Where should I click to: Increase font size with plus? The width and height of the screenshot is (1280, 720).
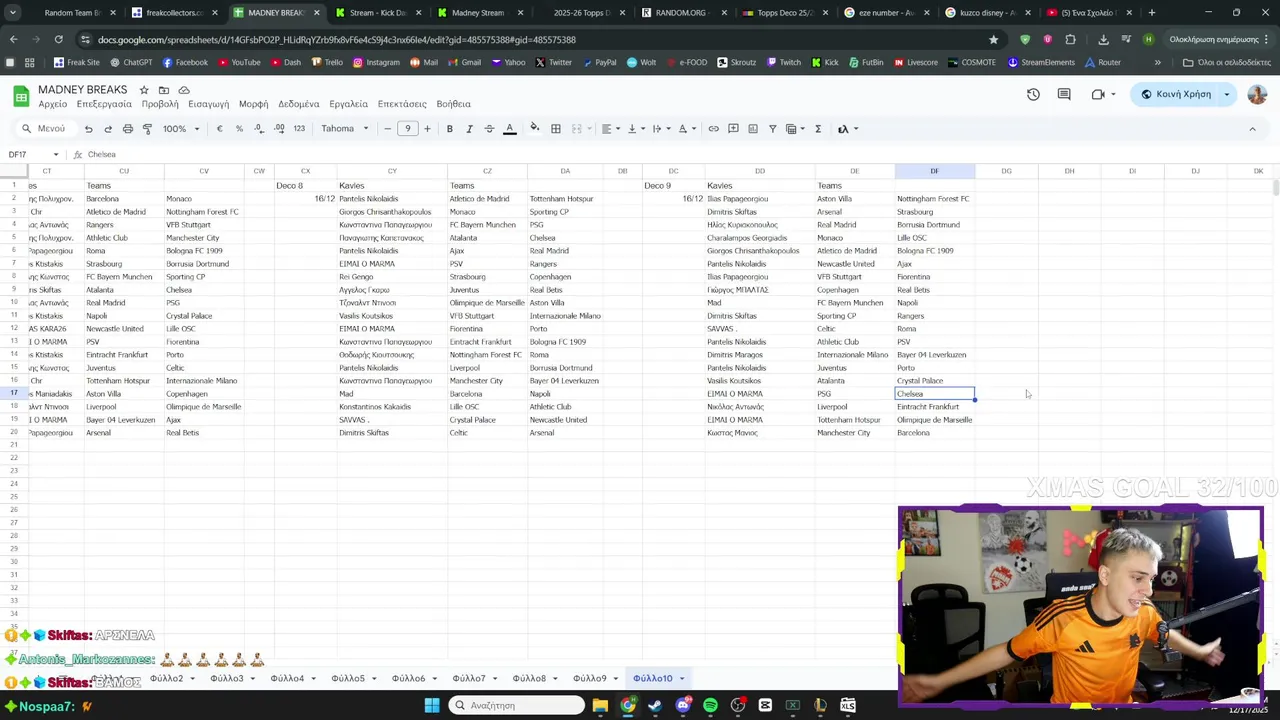(x=427, y=129)
